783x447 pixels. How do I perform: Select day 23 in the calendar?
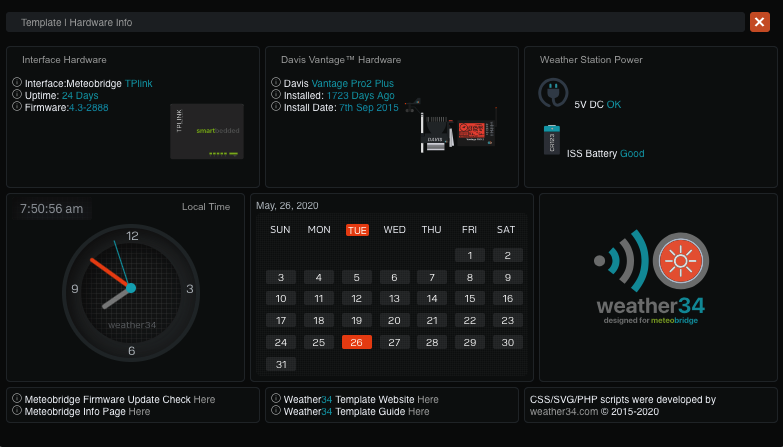coord(507,320)
